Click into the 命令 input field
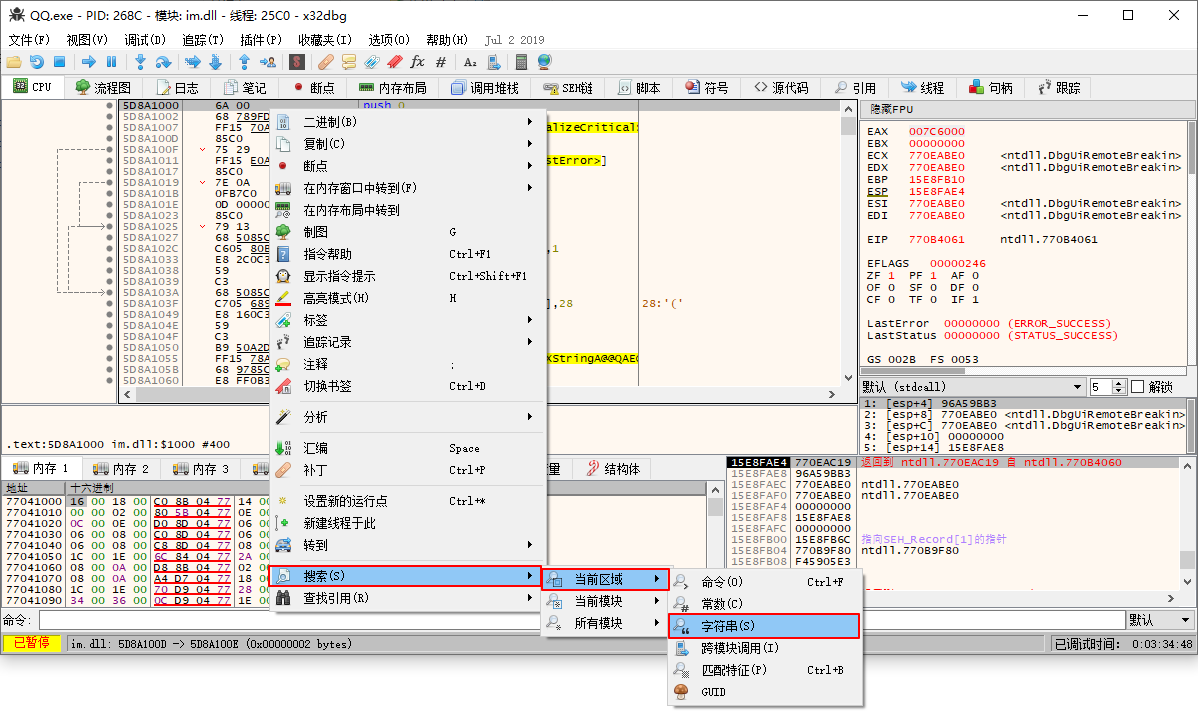The height and width of the screenshot is (723, 1198). [580, 620]
